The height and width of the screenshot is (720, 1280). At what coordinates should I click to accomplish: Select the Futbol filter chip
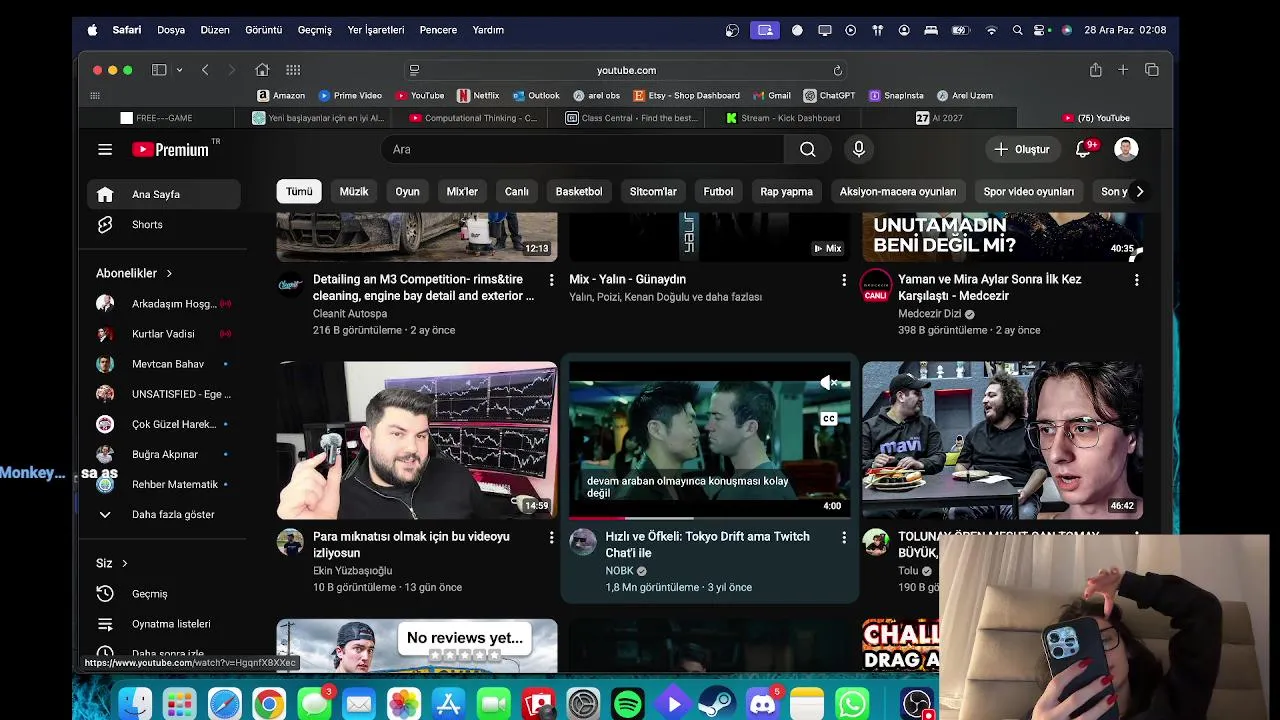tap(718, 192)
